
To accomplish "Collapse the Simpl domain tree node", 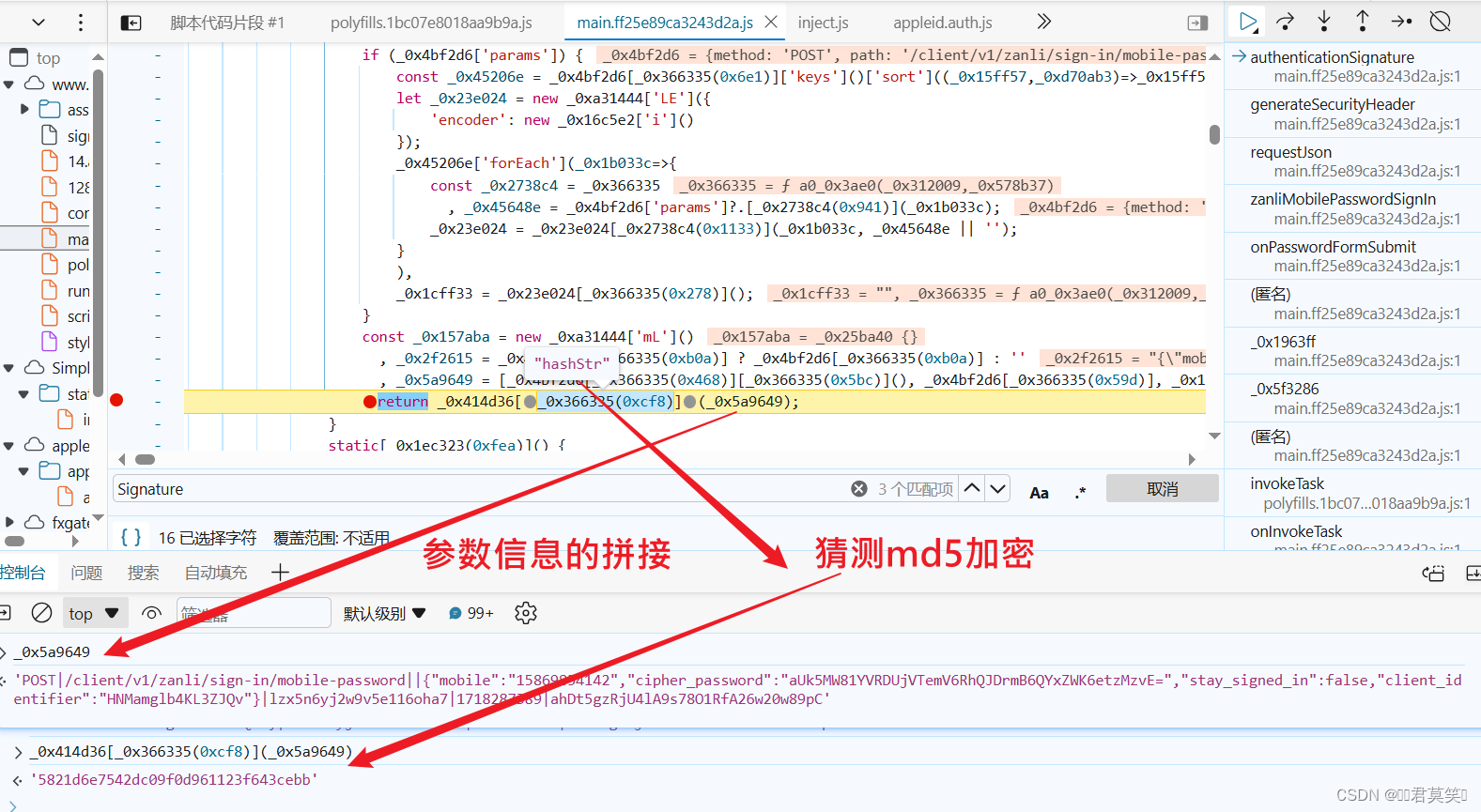I will click(9, 368).
